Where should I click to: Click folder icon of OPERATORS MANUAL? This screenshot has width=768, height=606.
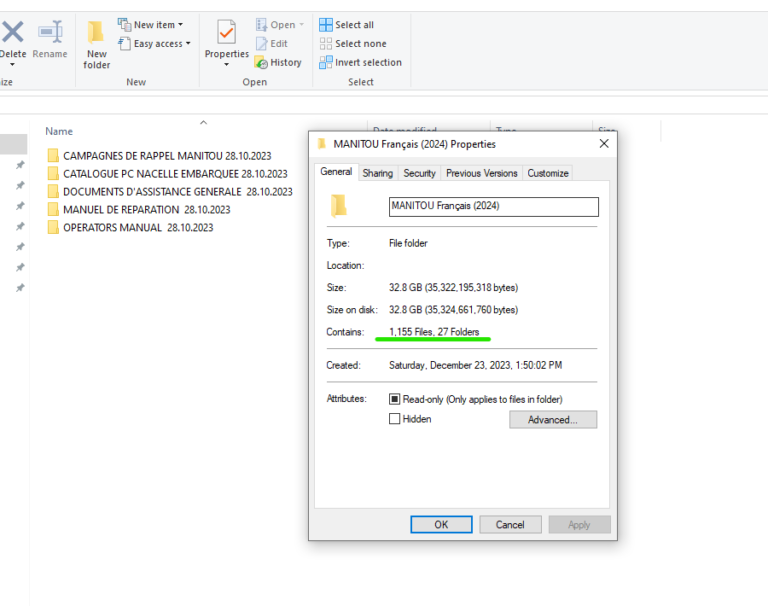pyautogui.click(x=53, y=227)
